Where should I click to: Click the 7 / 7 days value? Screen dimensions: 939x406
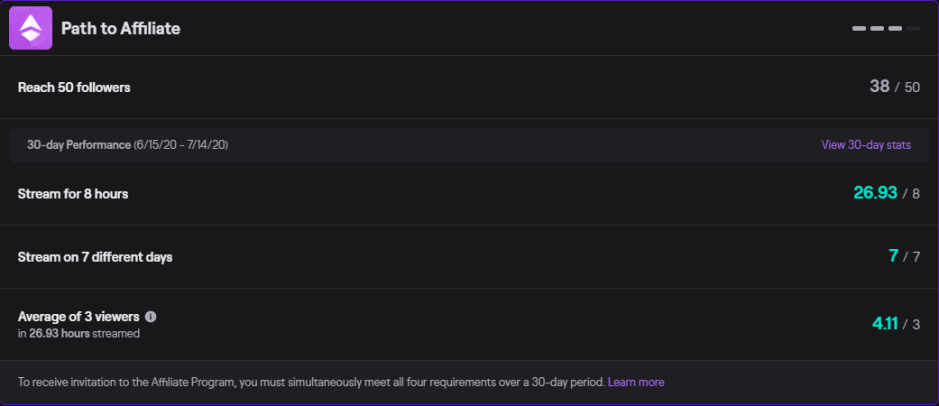pos(904,257)
